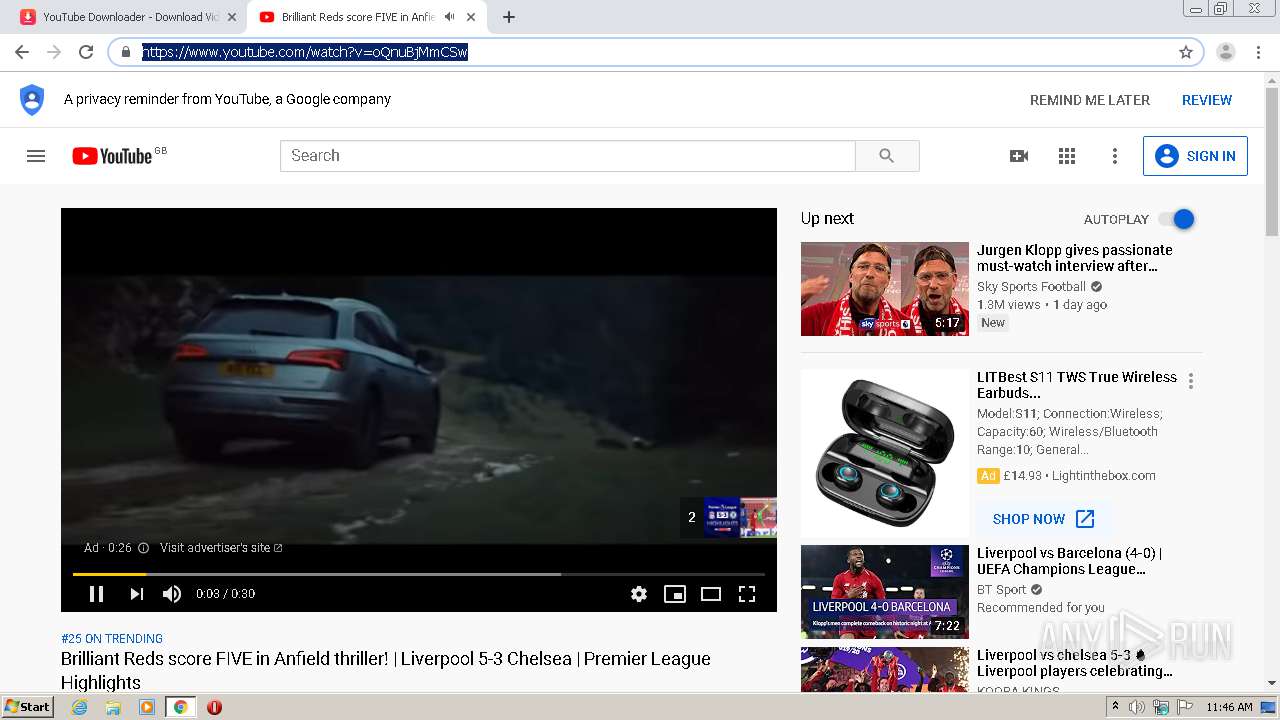Open Windows Explorer folder from taskbar
This screenshot has width=1280, height=720.
coord(113,707)
